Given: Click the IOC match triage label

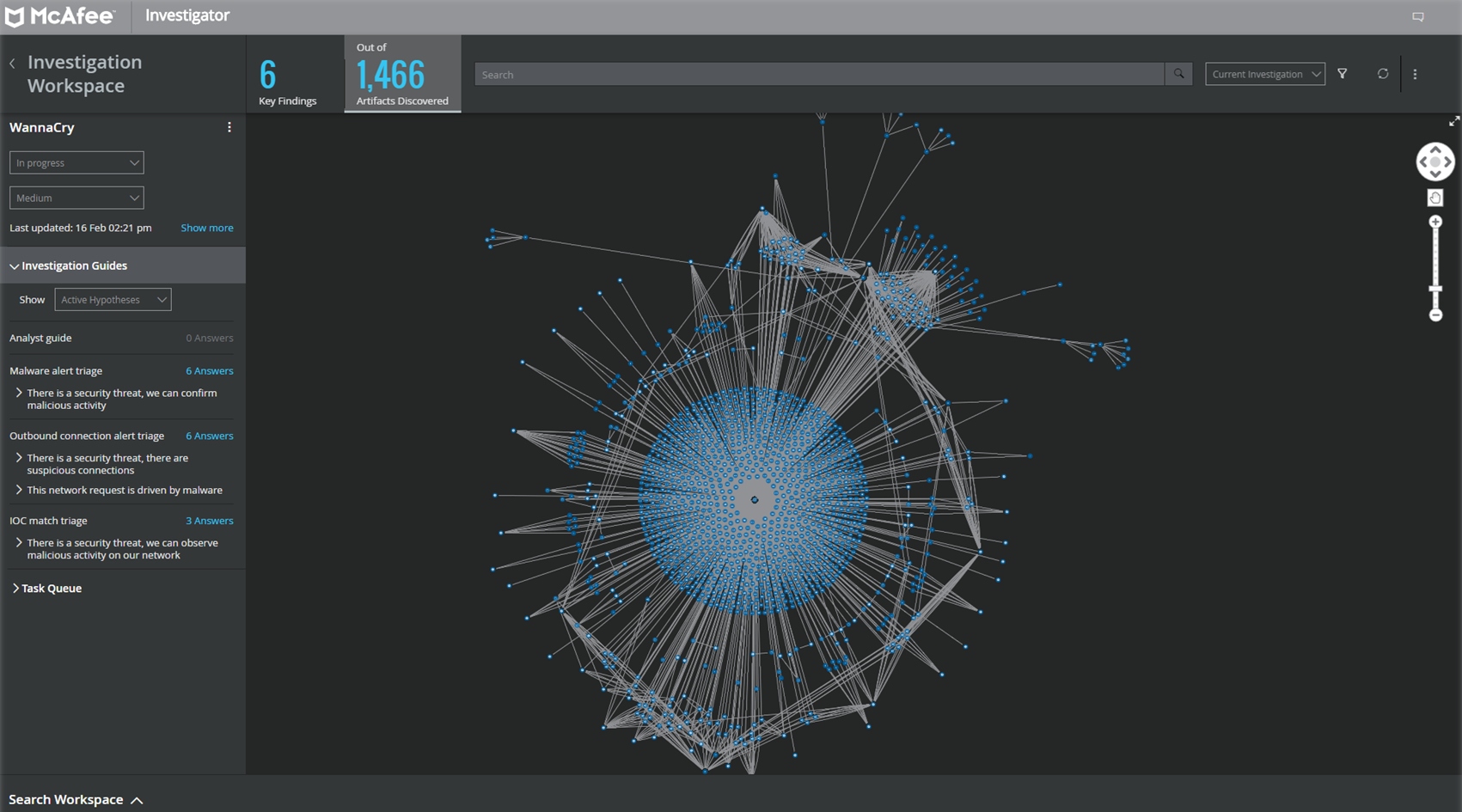Looking at the screenshot, I should coord(48,521).
